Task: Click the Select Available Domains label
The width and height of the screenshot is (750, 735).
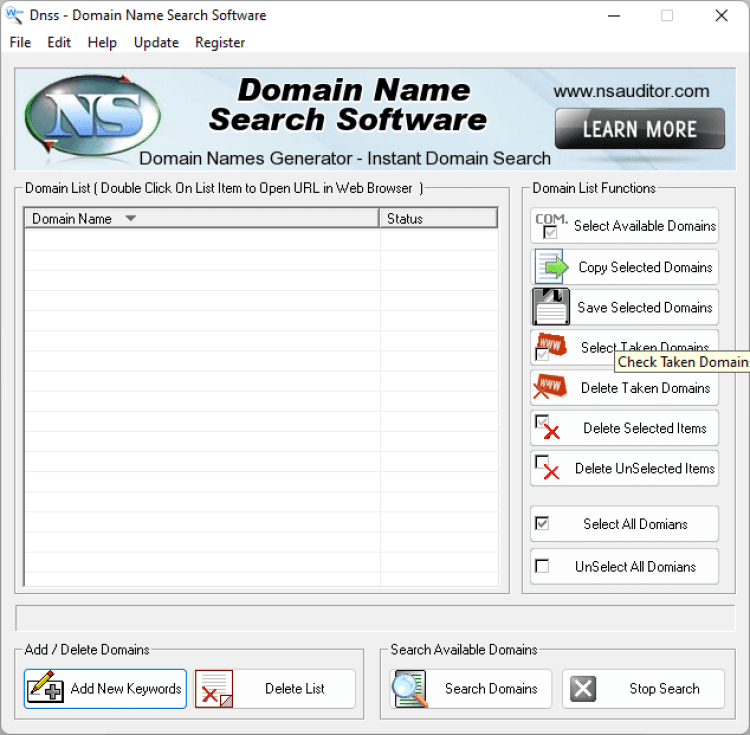Action: coord(645,226)
